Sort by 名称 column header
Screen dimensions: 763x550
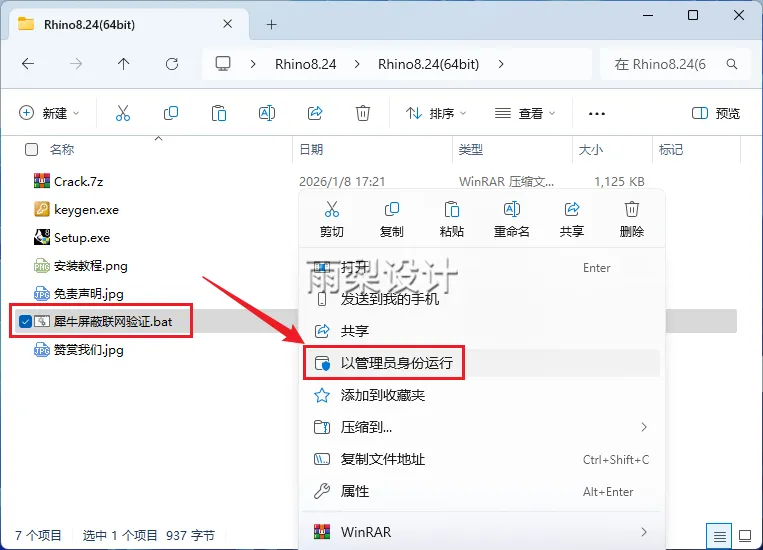pyautogui.click(x=62, y=149)
